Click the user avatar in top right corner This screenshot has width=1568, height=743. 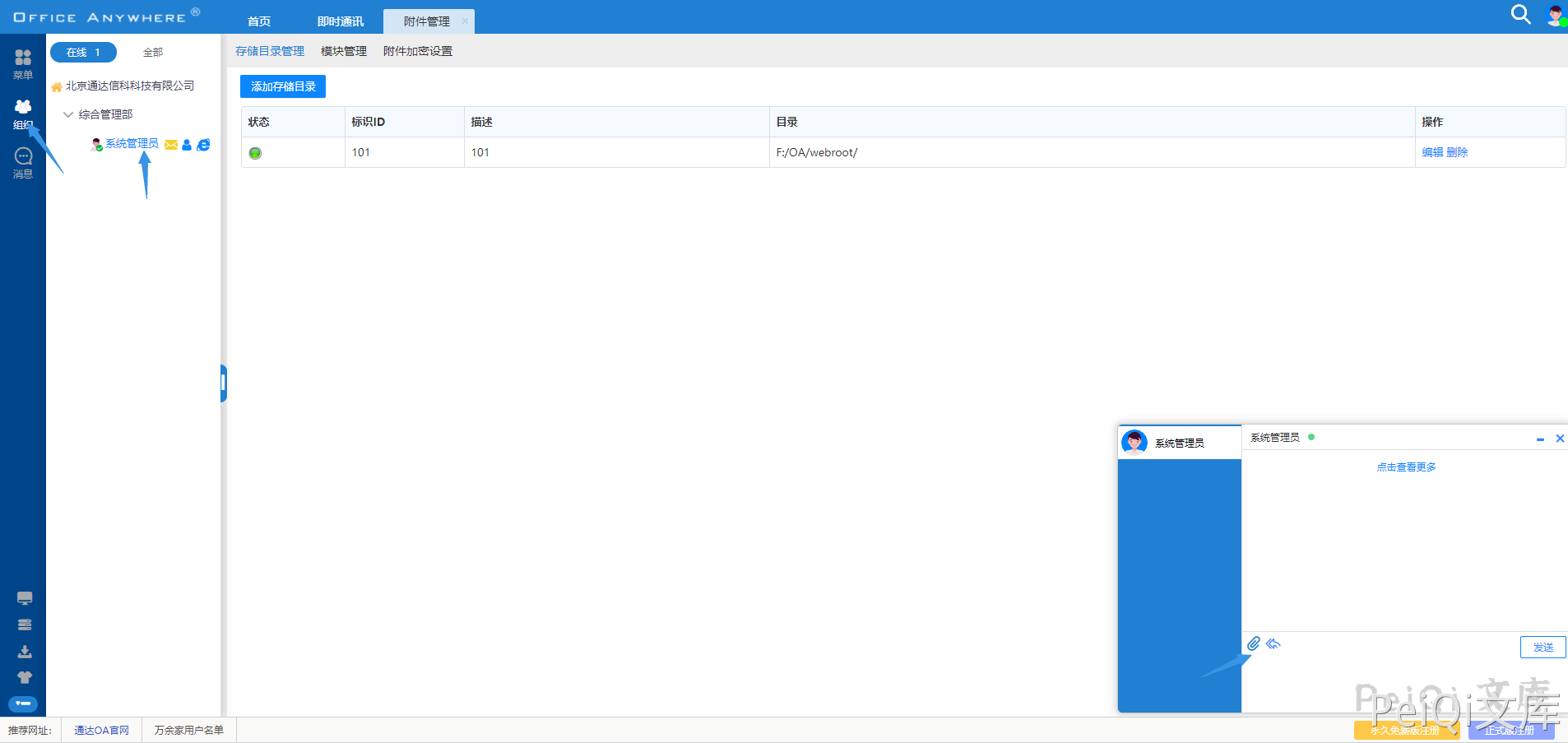(x=1556, y=15)
